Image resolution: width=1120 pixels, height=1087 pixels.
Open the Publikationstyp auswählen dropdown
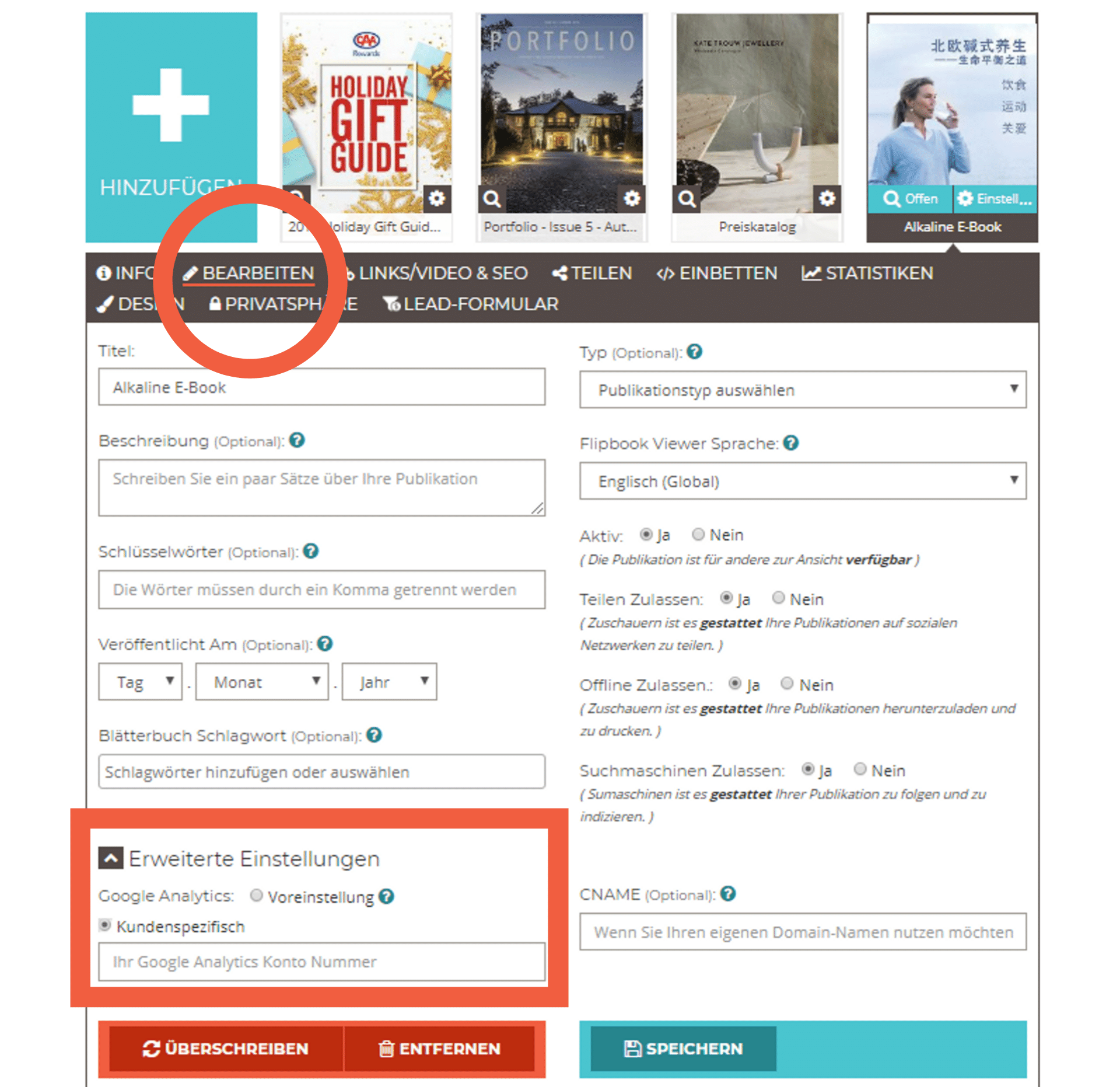coord(803,390)
